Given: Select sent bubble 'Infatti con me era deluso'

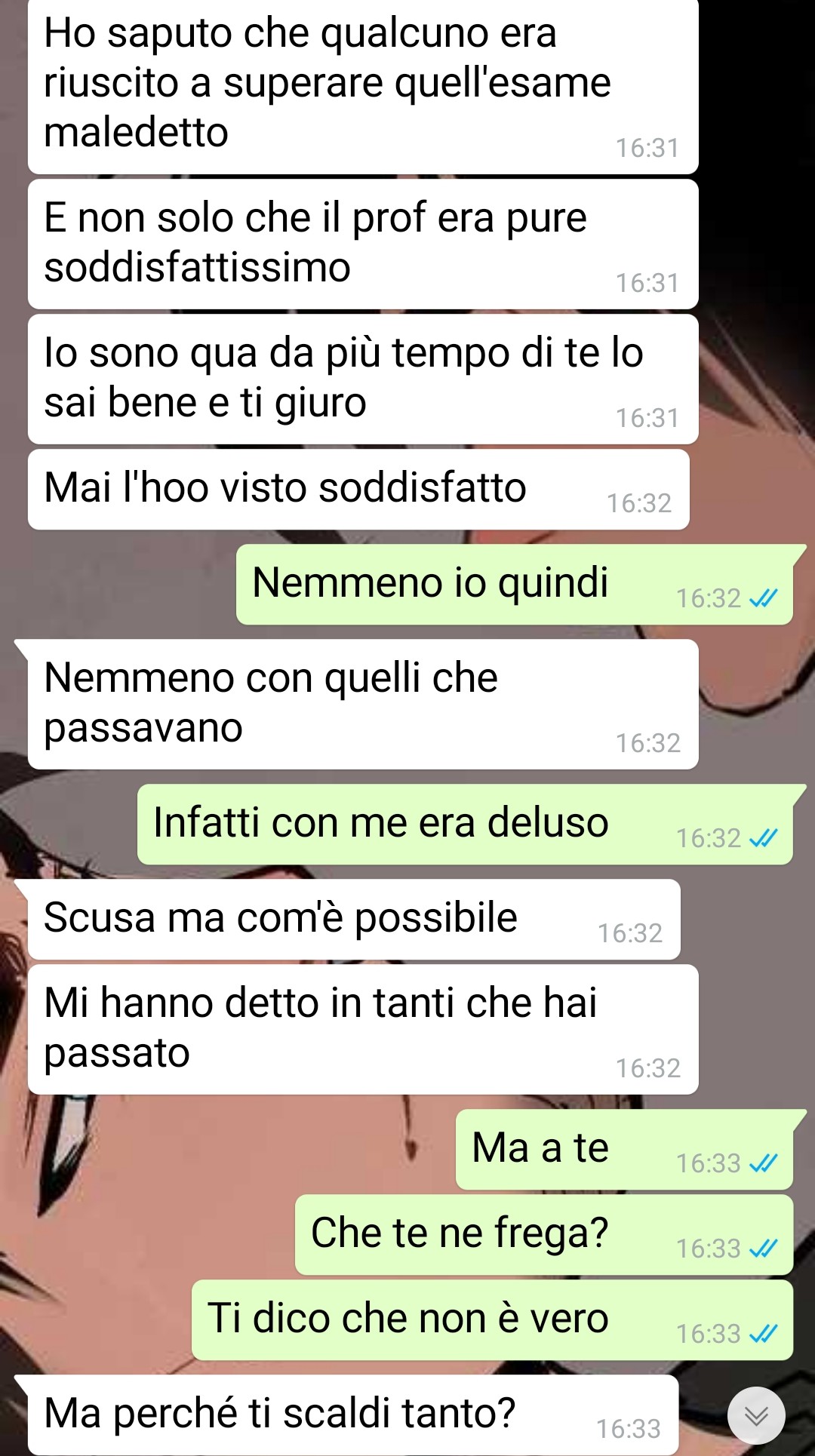Looking at the screenshot, I should click(x=465, y=824).
